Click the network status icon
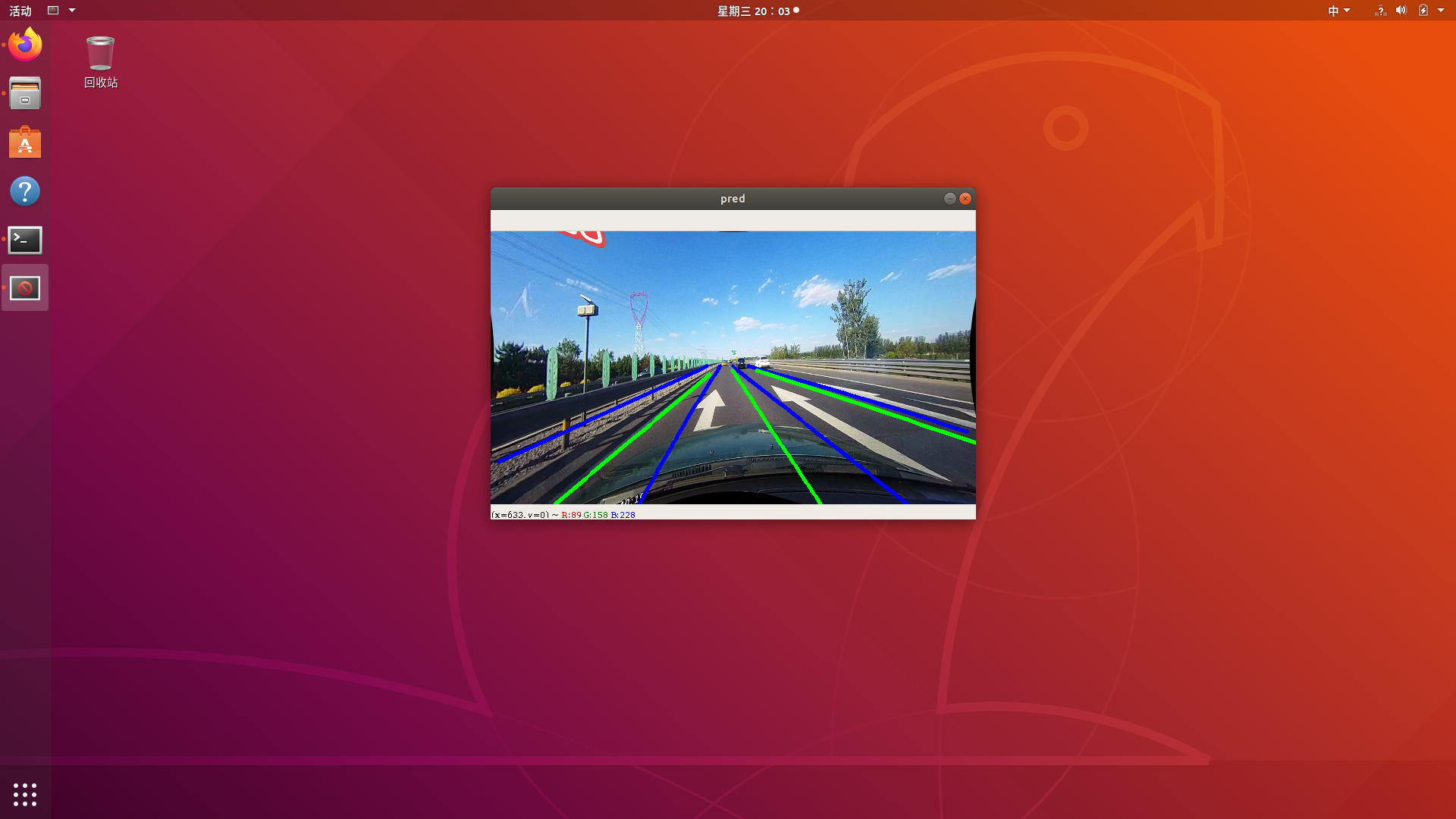Screen dimensions: 1456x819 pyautogui.click(x=1380, y=11)
